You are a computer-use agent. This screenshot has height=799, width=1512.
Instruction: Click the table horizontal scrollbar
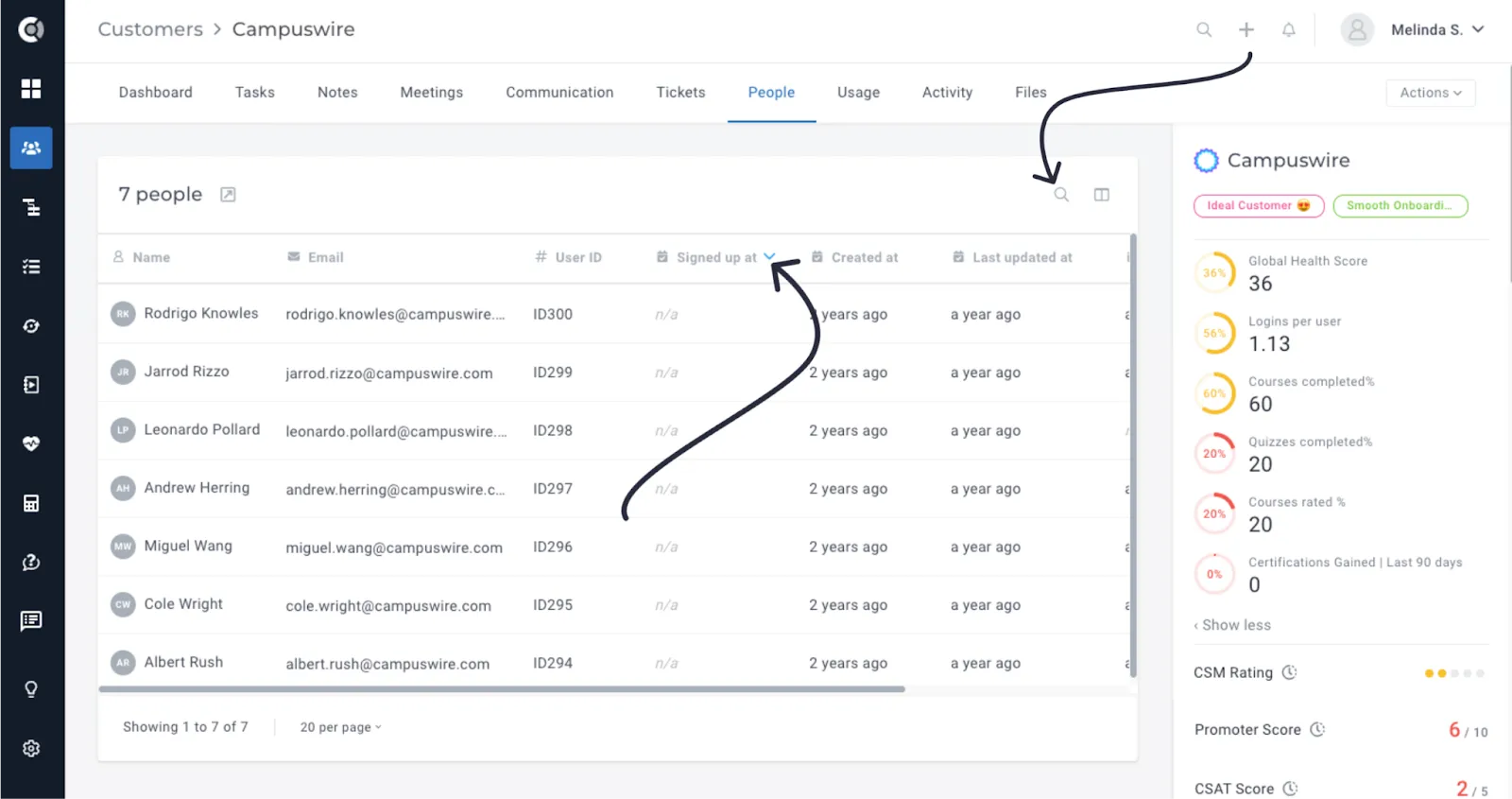pos(502,689)
